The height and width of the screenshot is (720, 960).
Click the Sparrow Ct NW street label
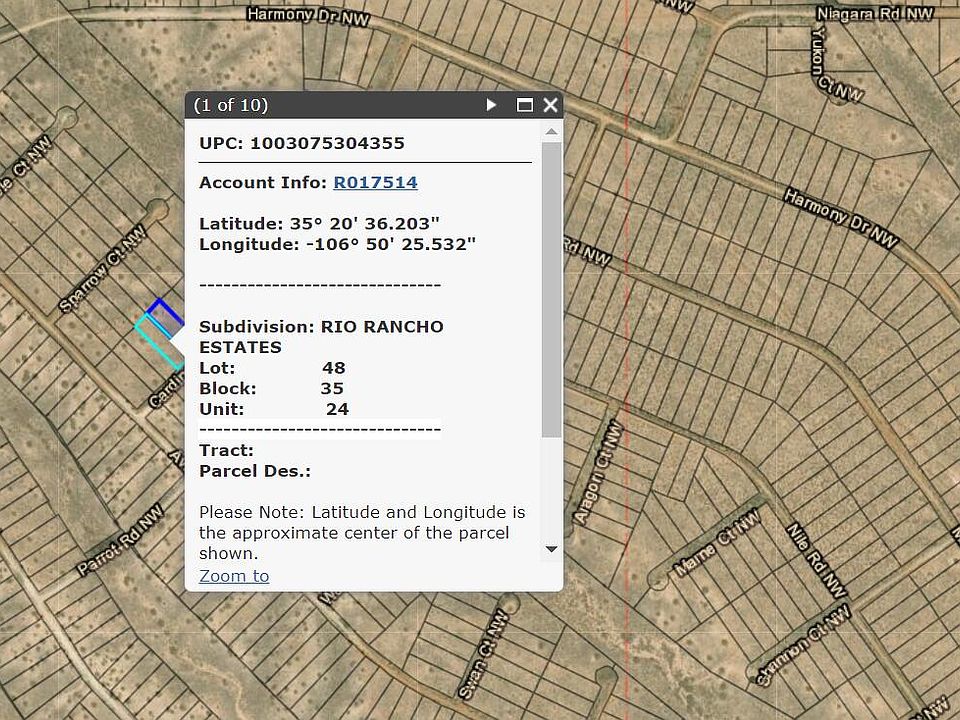point(102,269)
